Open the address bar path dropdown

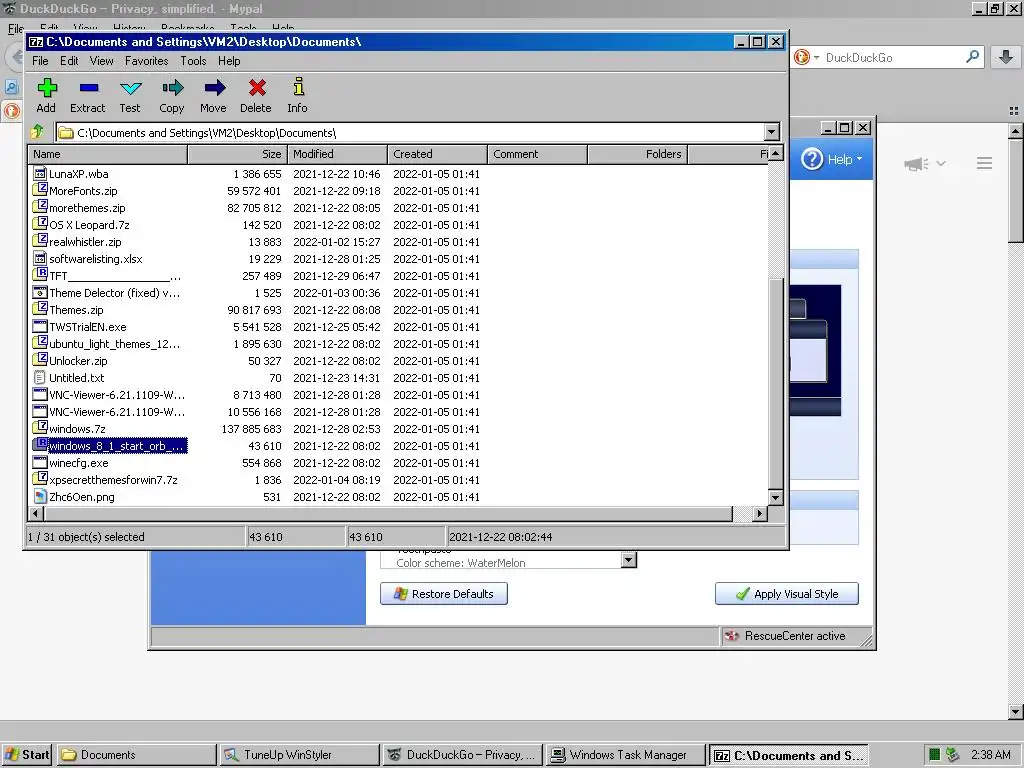[x=771, y=132]
